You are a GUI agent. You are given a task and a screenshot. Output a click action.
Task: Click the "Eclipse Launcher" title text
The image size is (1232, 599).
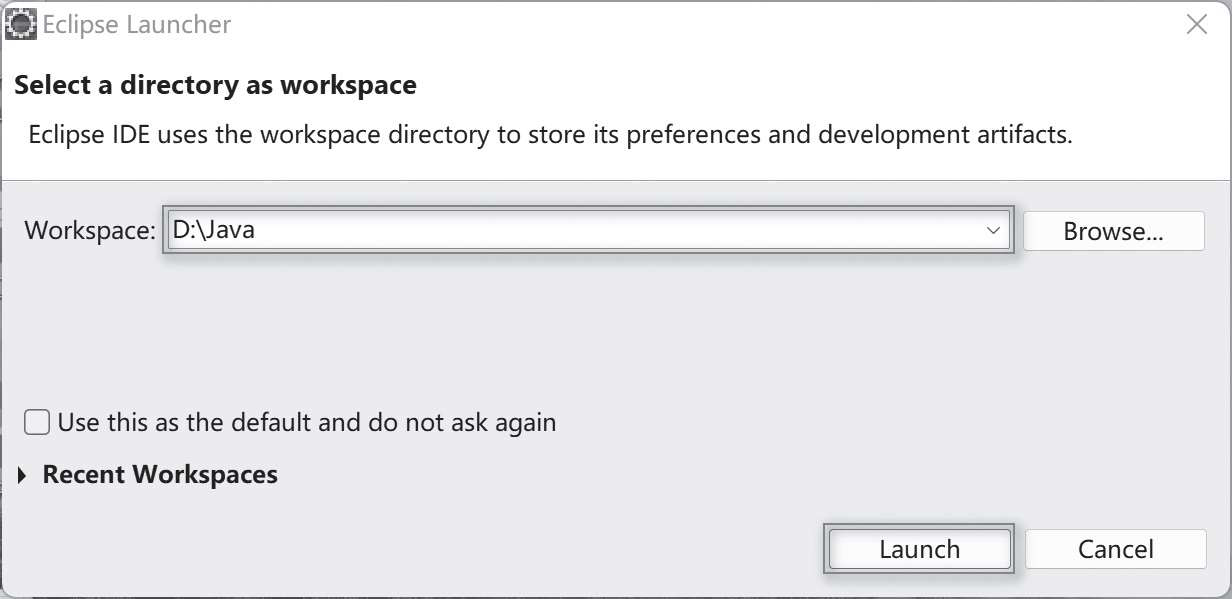pos(136,25)
